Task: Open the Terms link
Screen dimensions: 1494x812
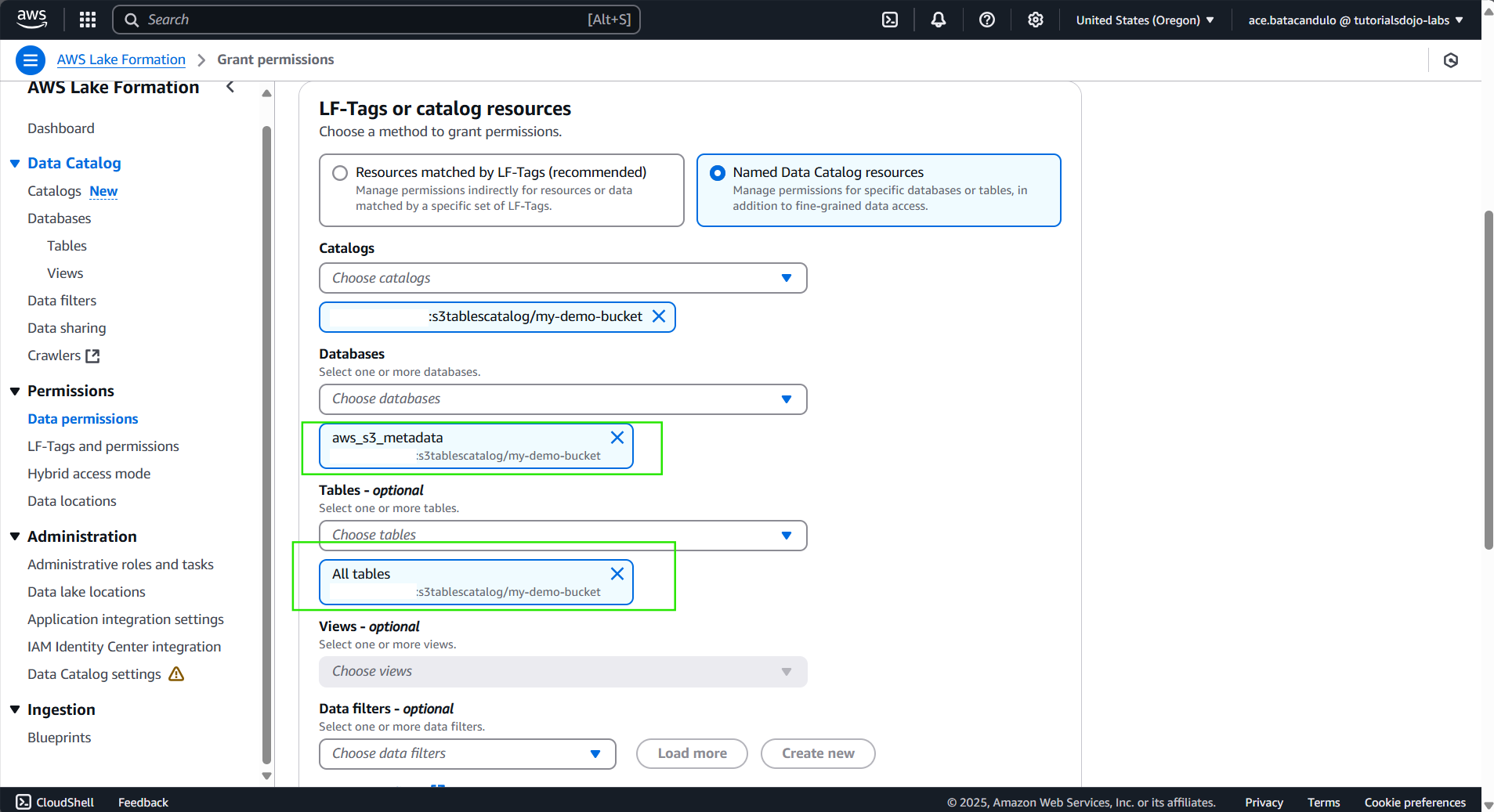Action: [x=1323, y=802]
